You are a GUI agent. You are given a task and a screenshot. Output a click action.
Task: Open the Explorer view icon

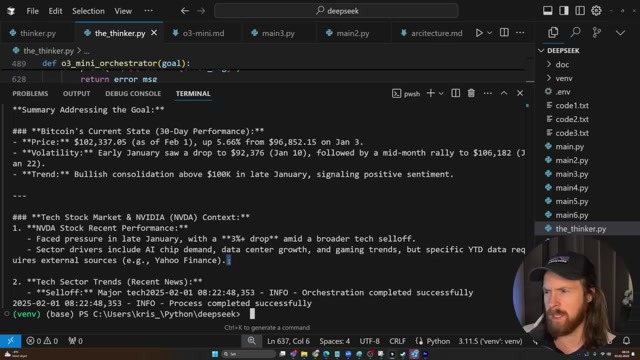pyautogui.click(x=553, y=33)
